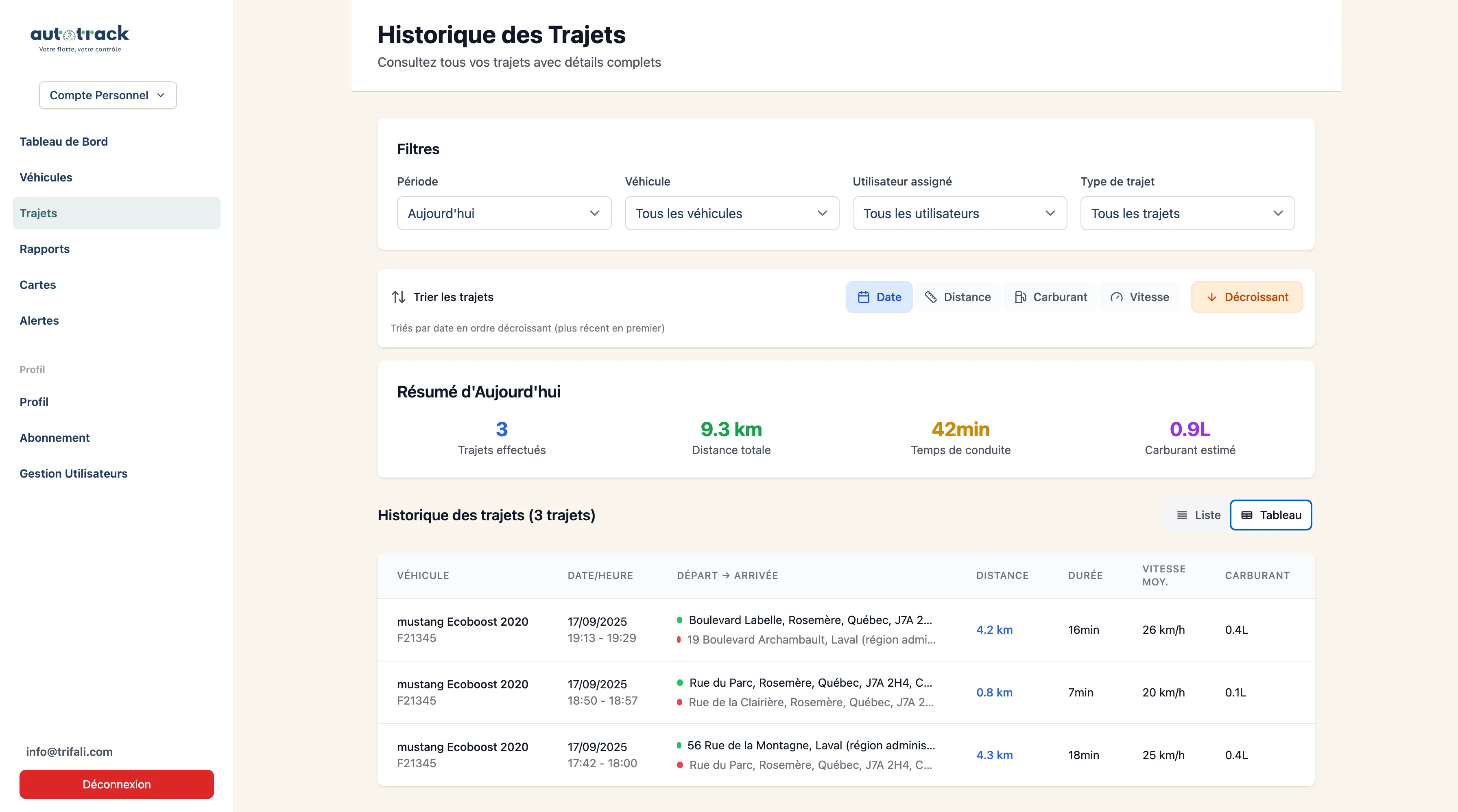Sort trips by Carburant
The height and width of the screenshot is (812, 1458).
(x=1050, y=297)
